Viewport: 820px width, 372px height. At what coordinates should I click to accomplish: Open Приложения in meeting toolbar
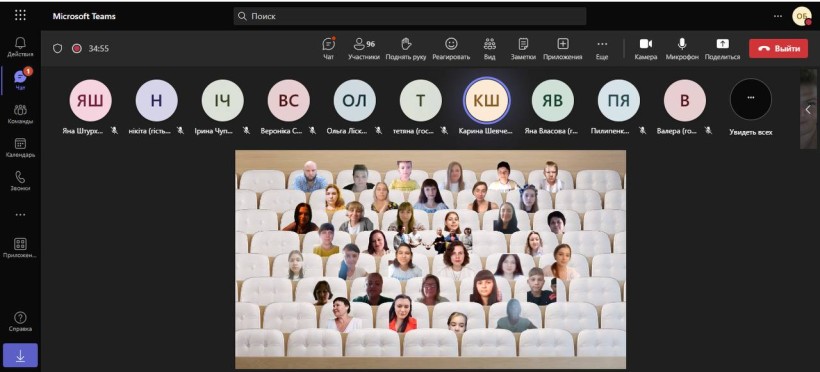(x=563, y=48)
